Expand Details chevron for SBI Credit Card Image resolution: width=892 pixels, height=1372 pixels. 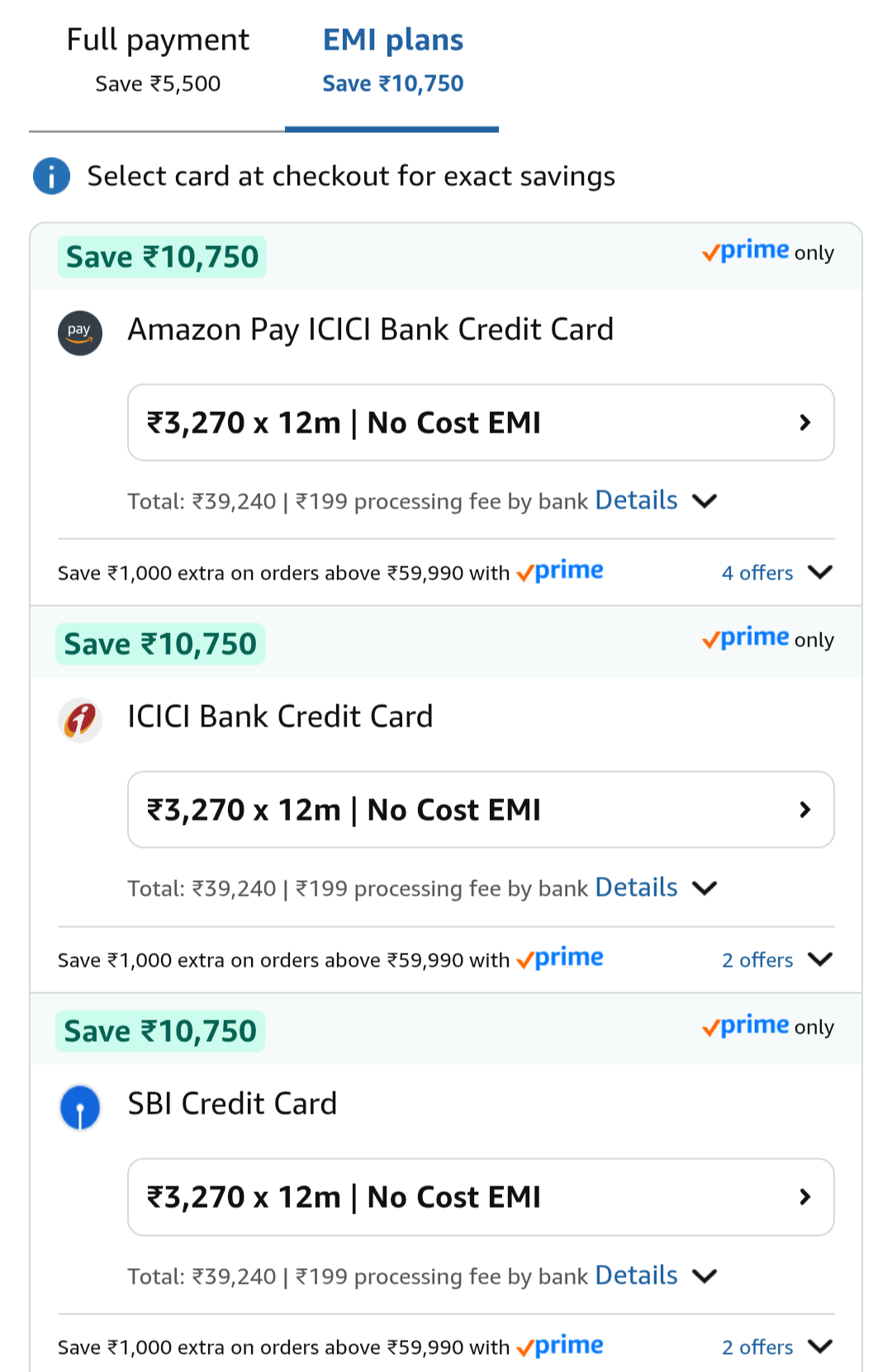(x=705, y=1276)
